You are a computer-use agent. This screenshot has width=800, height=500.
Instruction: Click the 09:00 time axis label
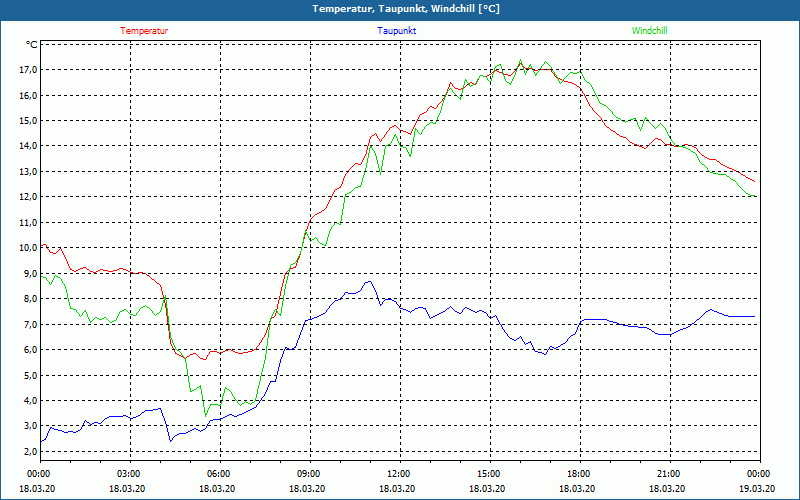coord(310,474)
